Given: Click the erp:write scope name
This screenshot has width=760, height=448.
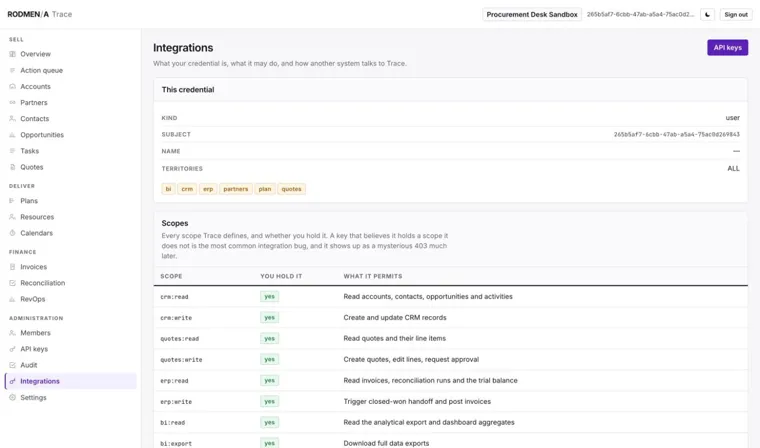Looking at the screenshot, I should click(176, 401).
